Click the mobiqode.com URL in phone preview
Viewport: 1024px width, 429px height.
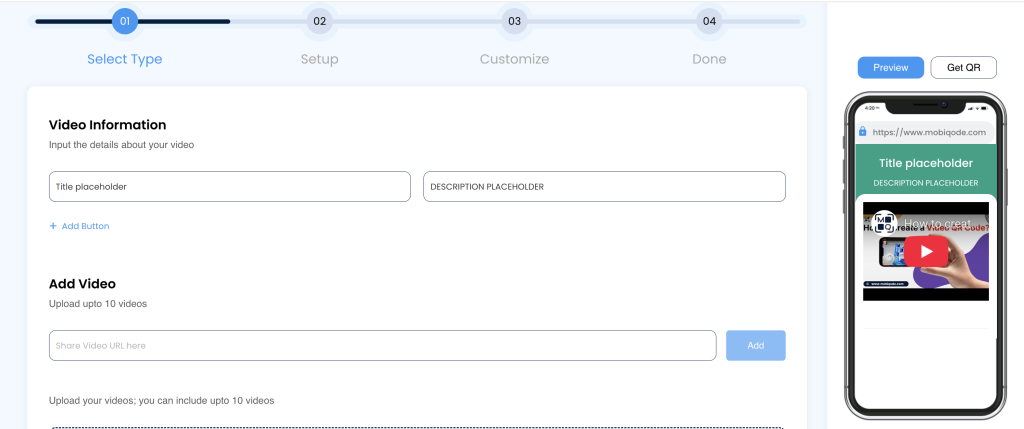[929, 131]
